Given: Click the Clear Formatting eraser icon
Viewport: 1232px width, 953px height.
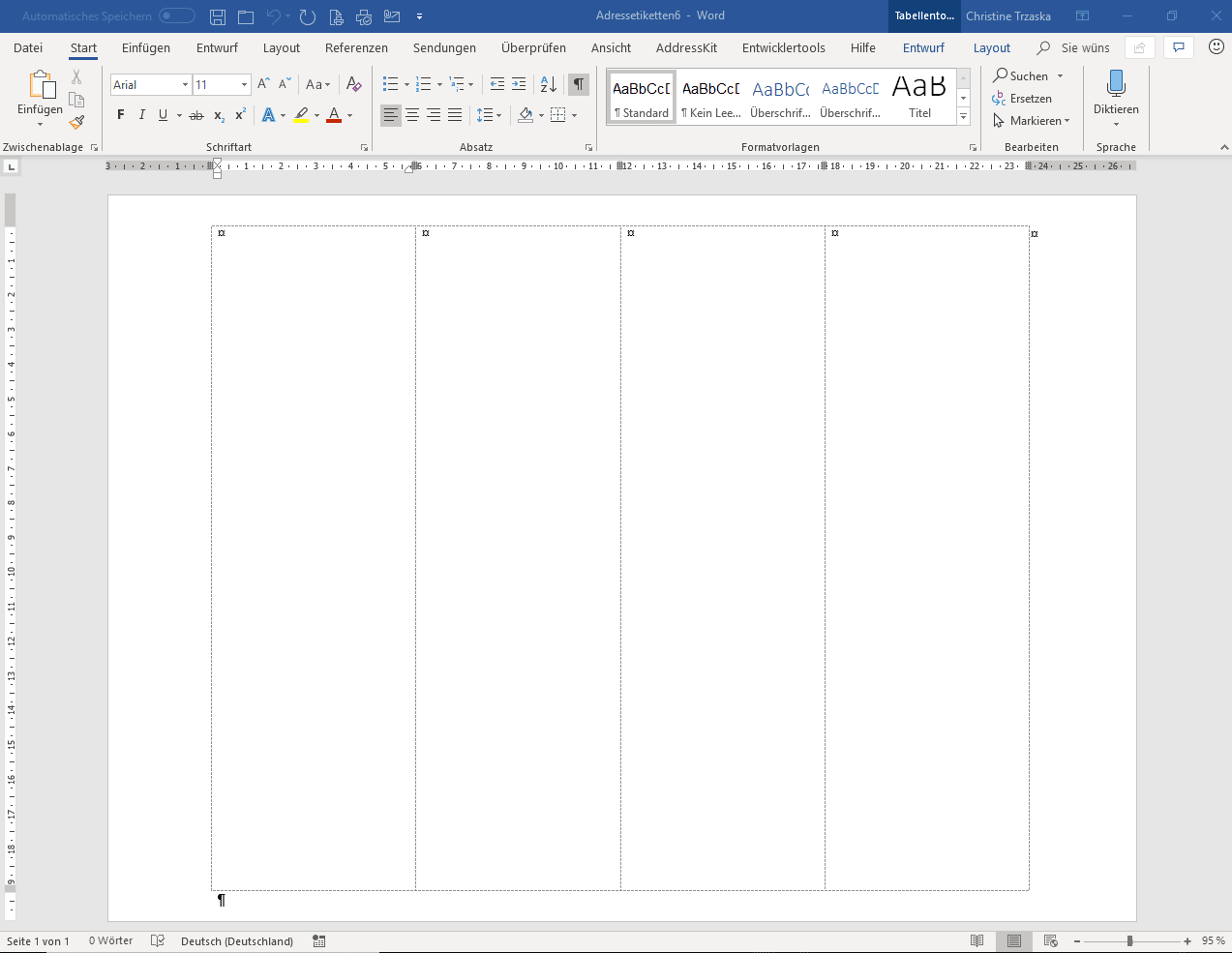Looking at the screenshot, I should click(354, 85).
